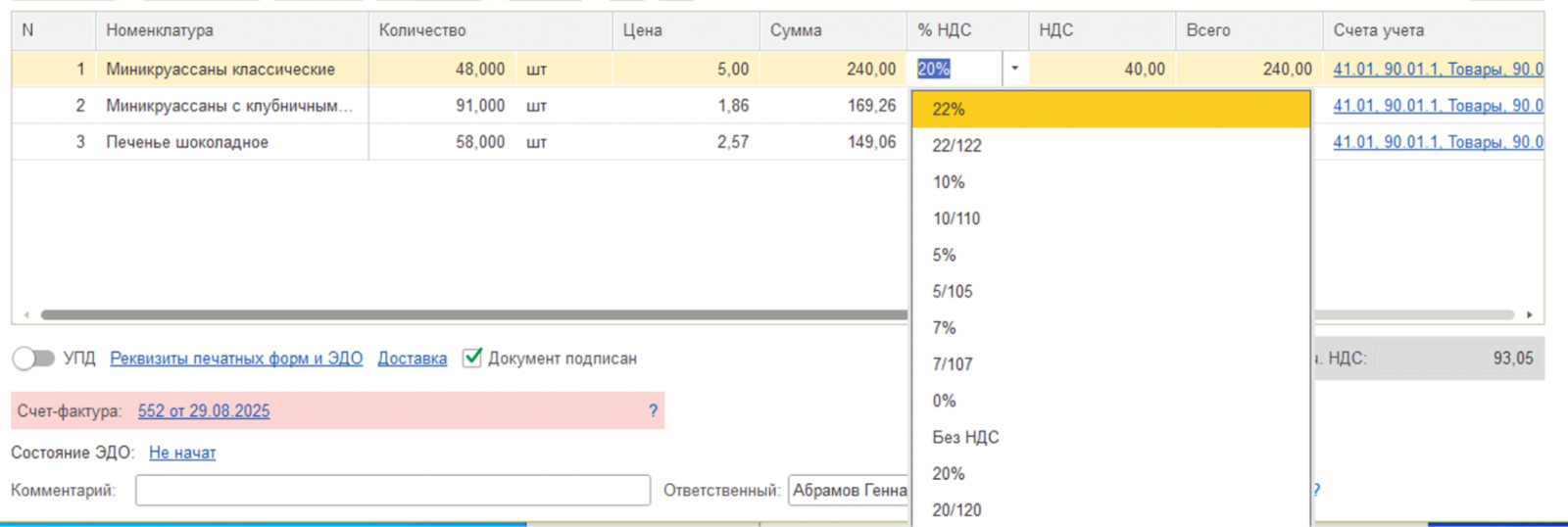Choose the 0% VAT rate
Viewport: 1568px width, 527px height.
(1110, 401)
